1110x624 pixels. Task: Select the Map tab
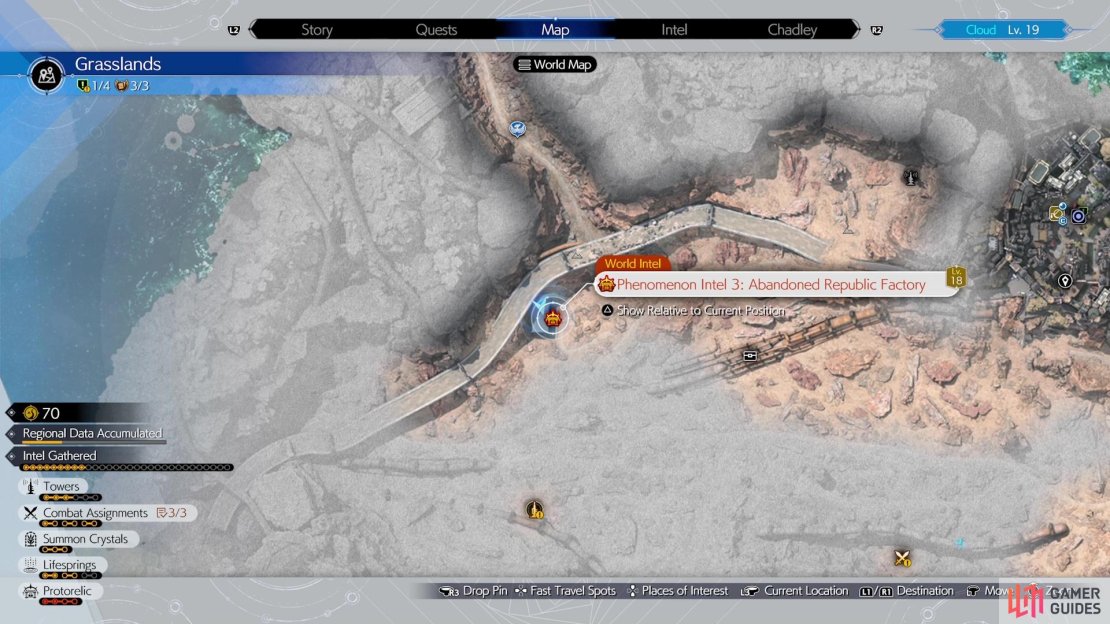(555, 30)
